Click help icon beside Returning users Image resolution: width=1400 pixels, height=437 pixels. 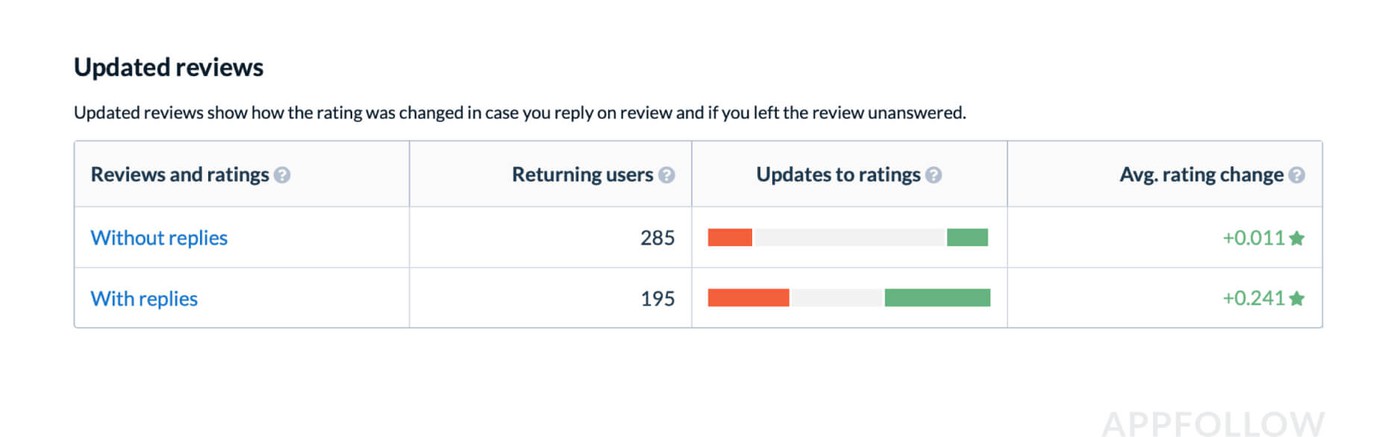pyautogui.click(x=667, y=175)
